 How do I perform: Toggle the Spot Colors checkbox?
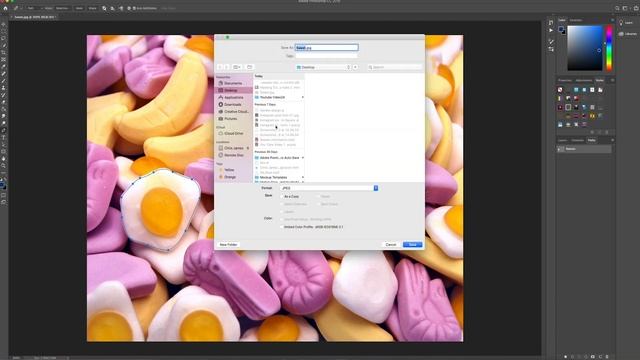pos(318,204)
